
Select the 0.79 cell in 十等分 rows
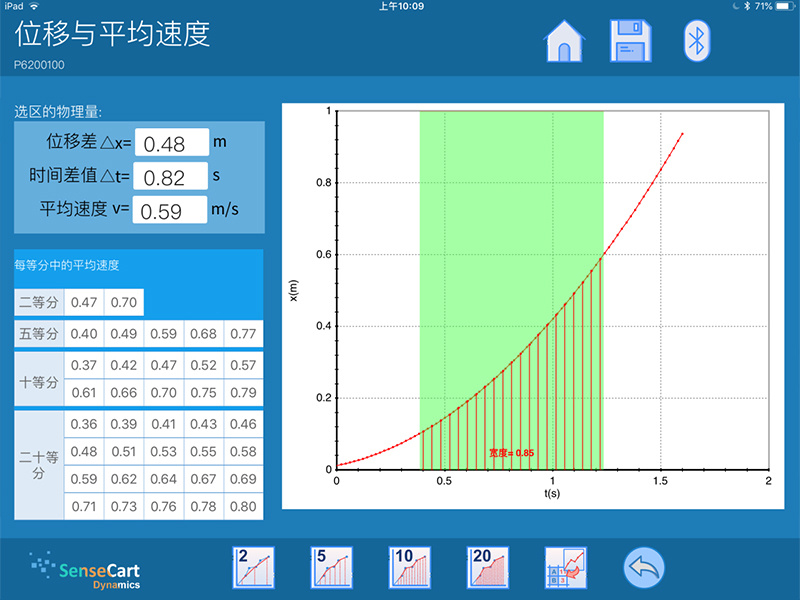243,393
